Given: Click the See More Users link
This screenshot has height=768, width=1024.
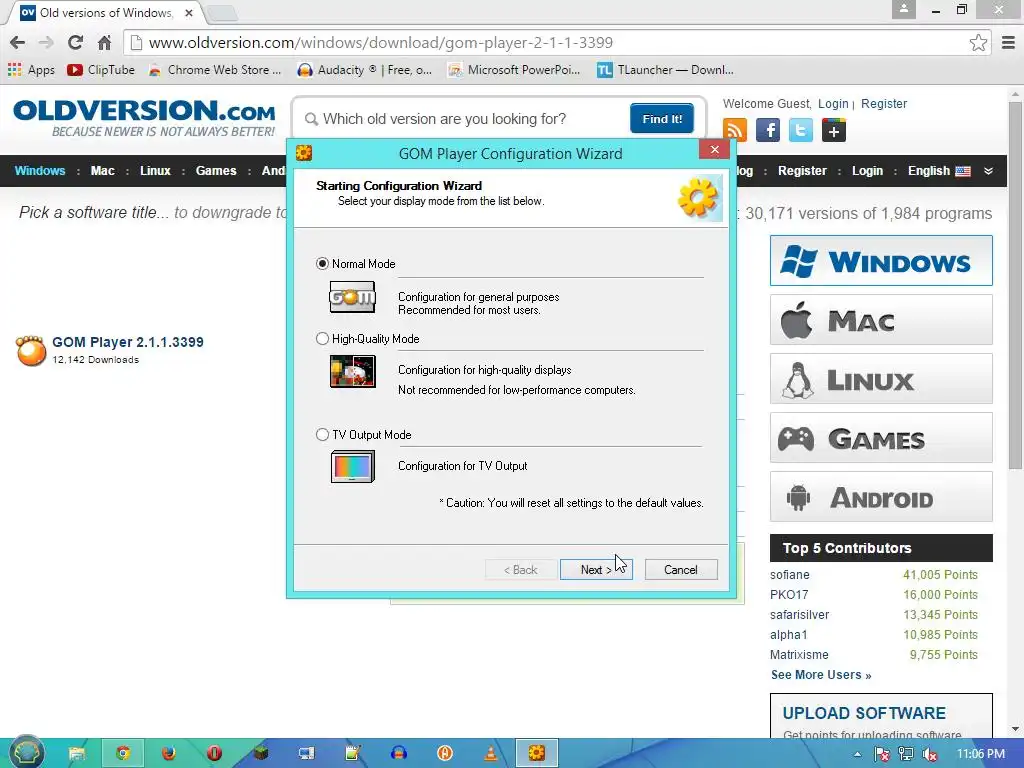Looking at the screenshot, I should 821,675.
